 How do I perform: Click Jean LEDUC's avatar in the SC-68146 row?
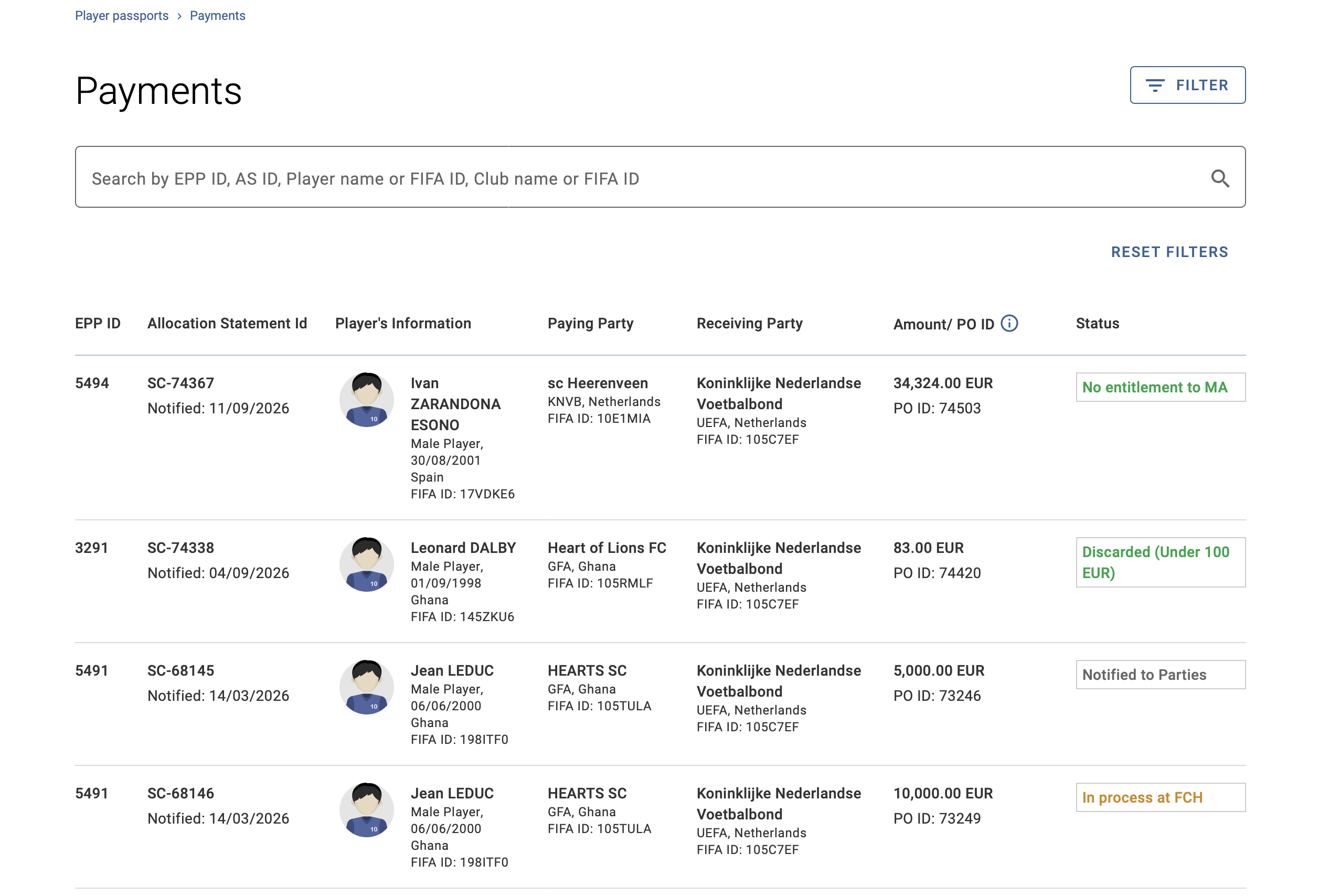tap(367, 810)
